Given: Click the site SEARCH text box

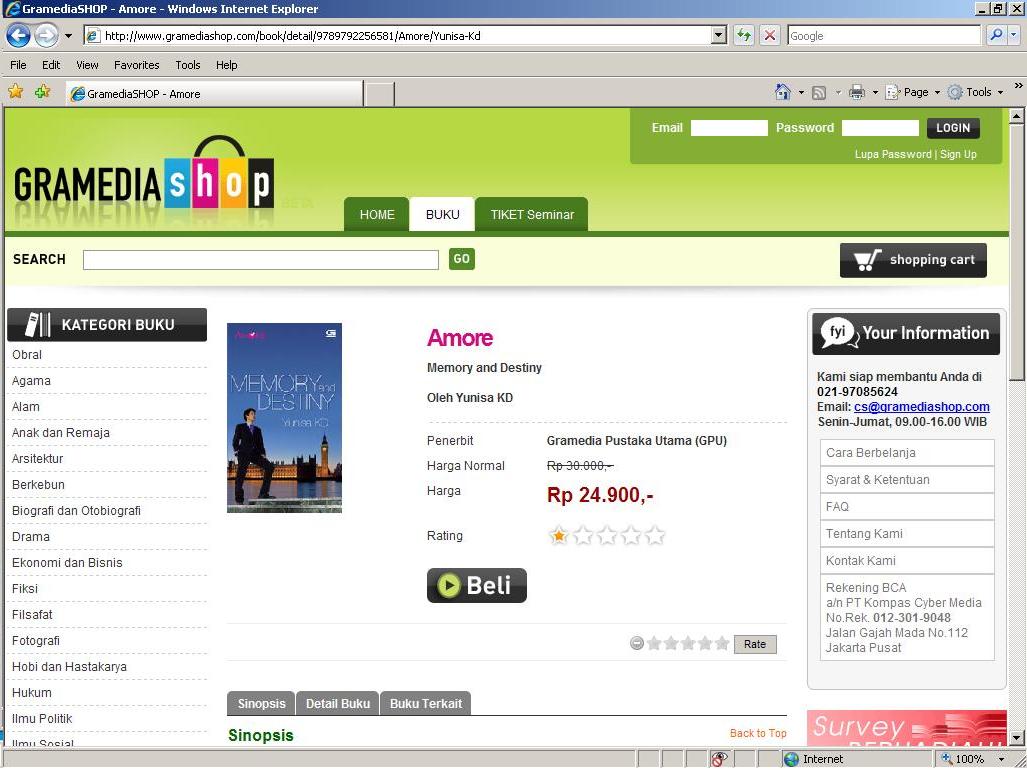Looking at the screenshot, I should coord(261,260).
